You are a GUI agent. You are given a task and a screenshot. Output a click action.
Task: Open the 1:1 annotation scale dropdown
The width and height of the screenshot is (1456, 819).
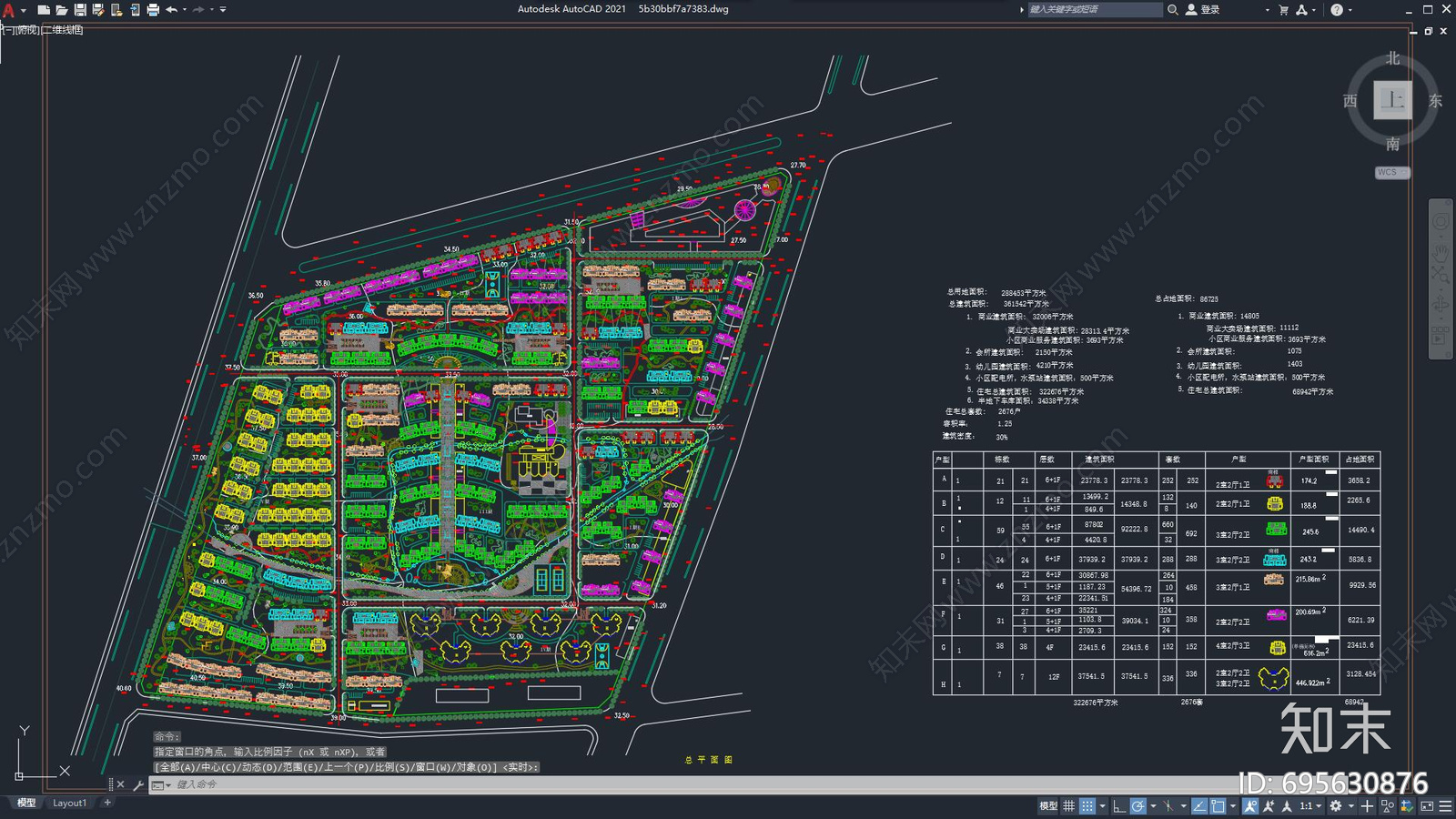tap(1311, 806)
